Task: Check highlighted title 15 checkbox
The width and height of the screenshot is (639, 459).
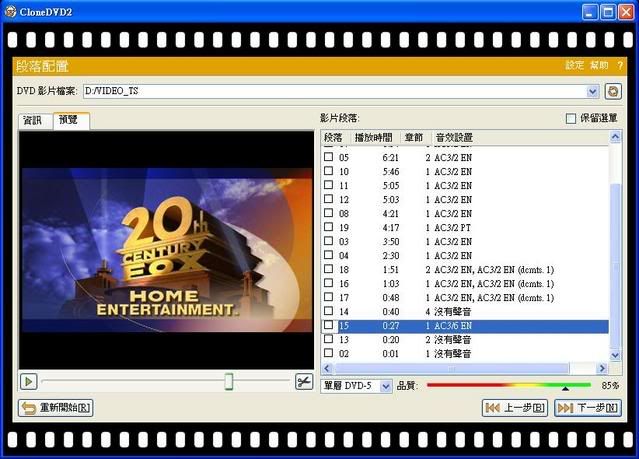Action: [x=328, y=325]
